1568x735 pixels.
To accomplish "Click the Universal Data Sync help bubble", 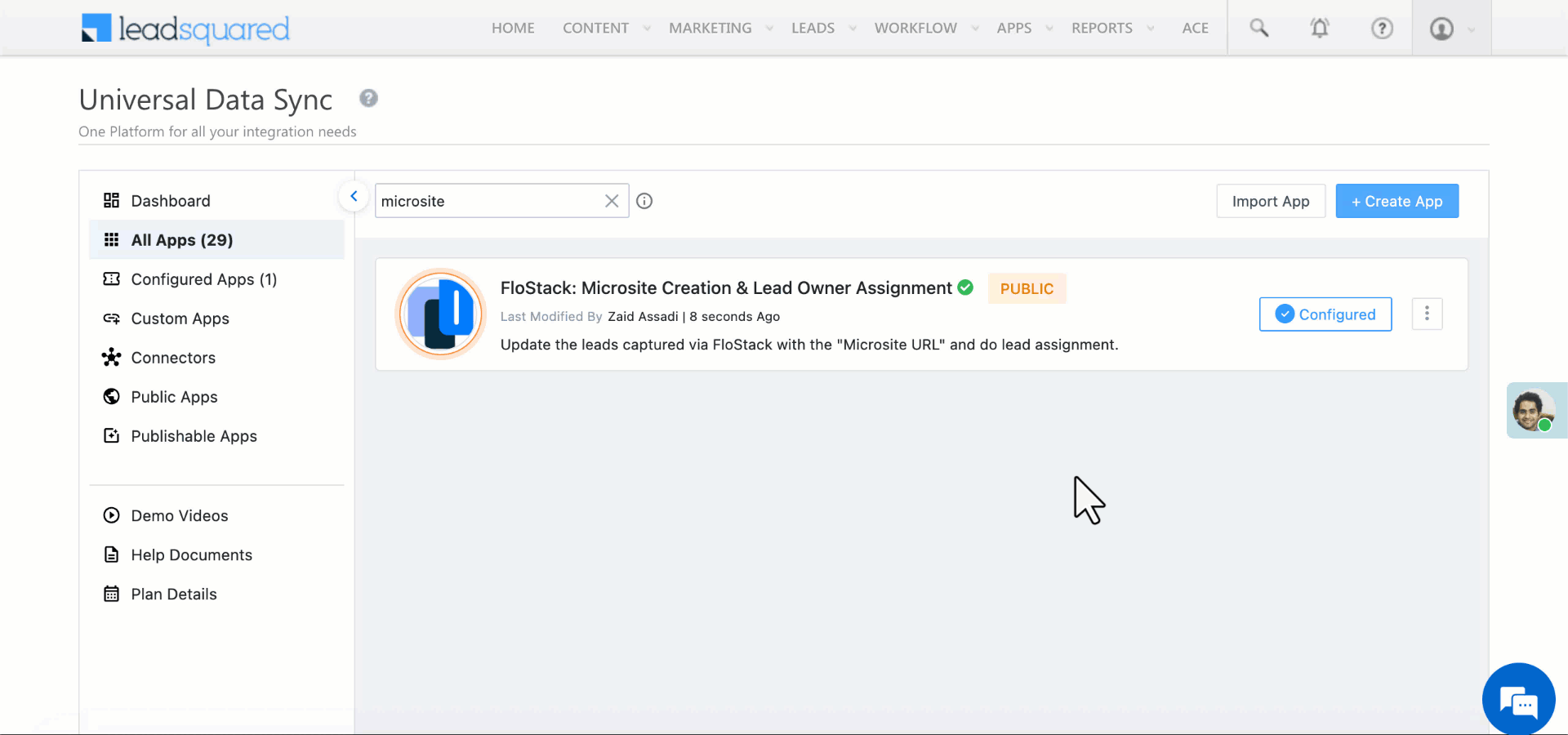I will click(x=368, y=98).
